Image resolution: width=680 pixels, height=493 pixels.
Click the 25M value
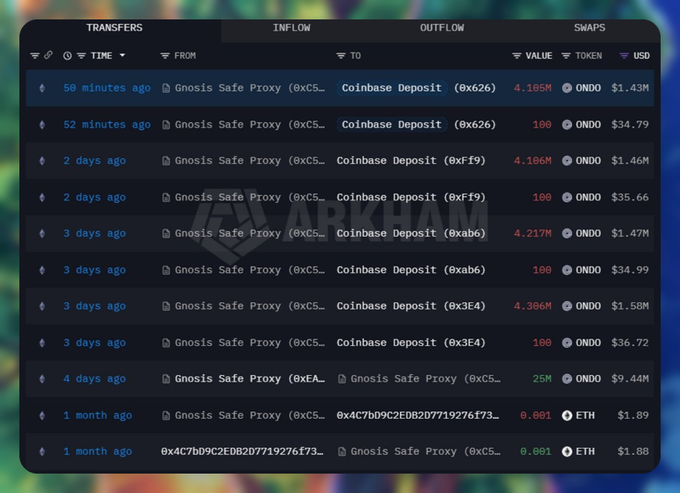click(x=542, y=379)
